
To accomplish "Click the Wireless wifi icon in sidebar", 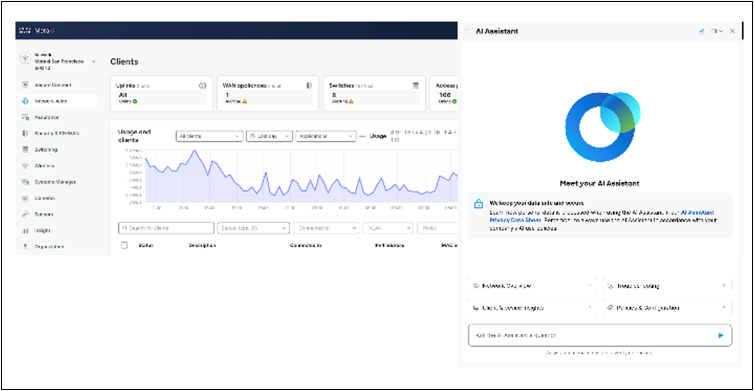I will pos(25,166).
